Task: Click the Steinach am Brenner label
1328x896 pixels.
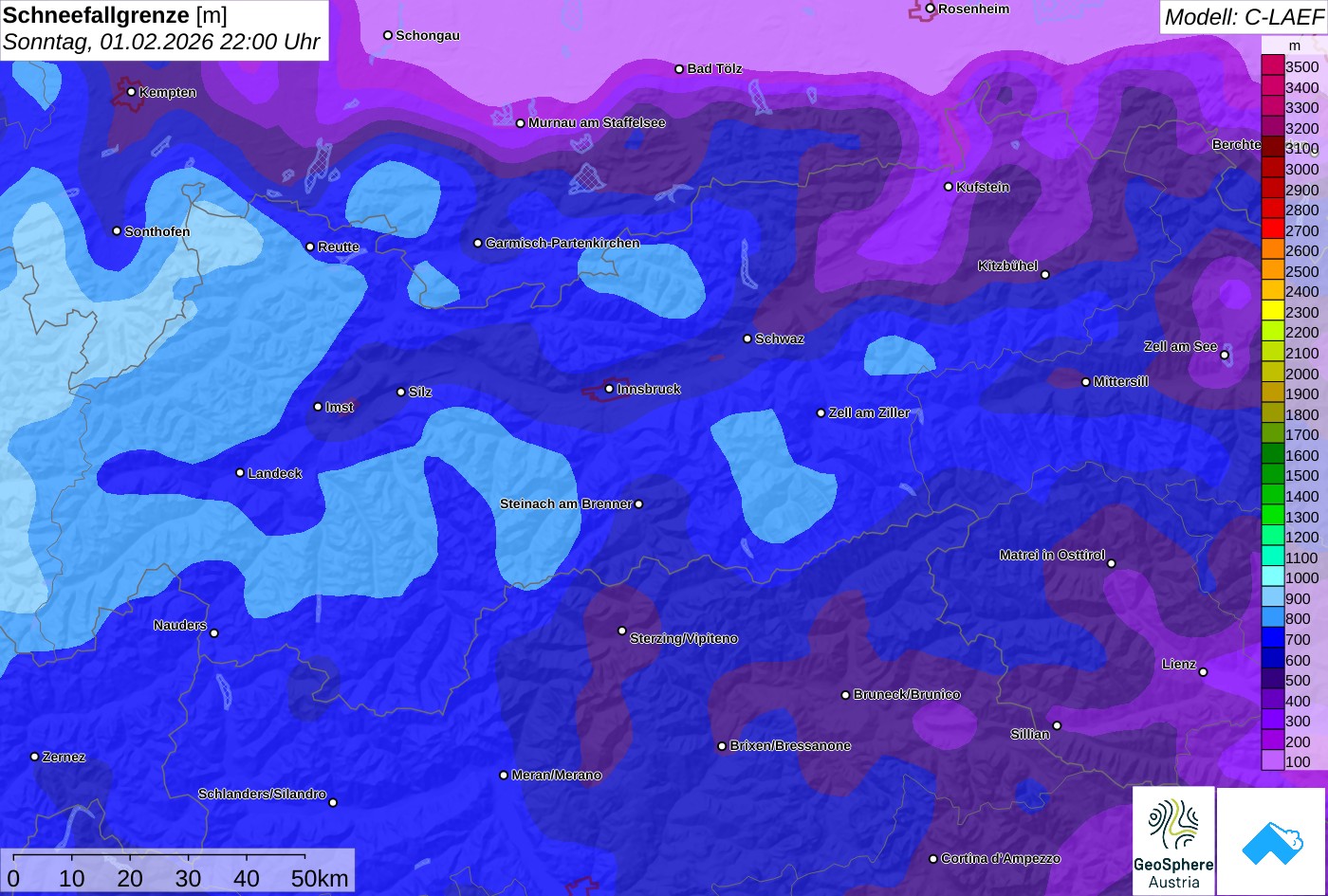Action: [565, 503]
